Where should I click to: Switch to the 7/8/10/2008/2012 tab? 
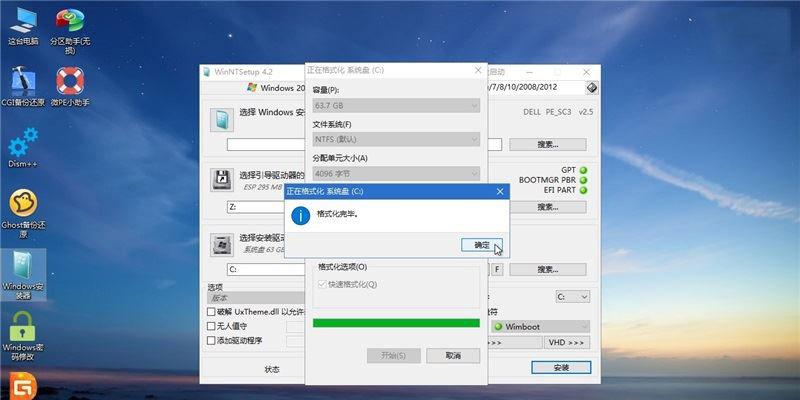coord(522,87)
